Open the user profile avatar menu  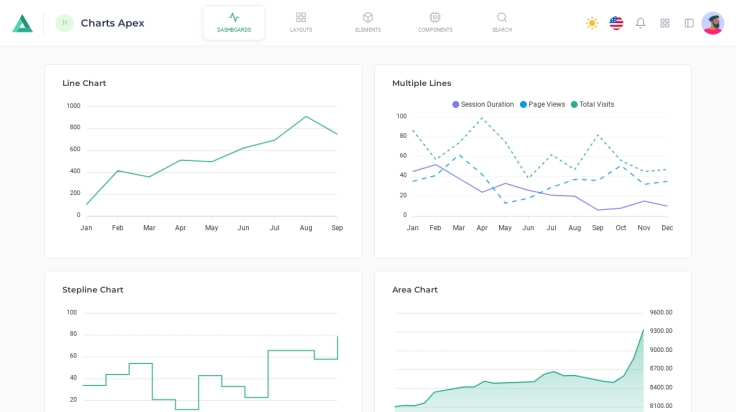tap(713, 23)
